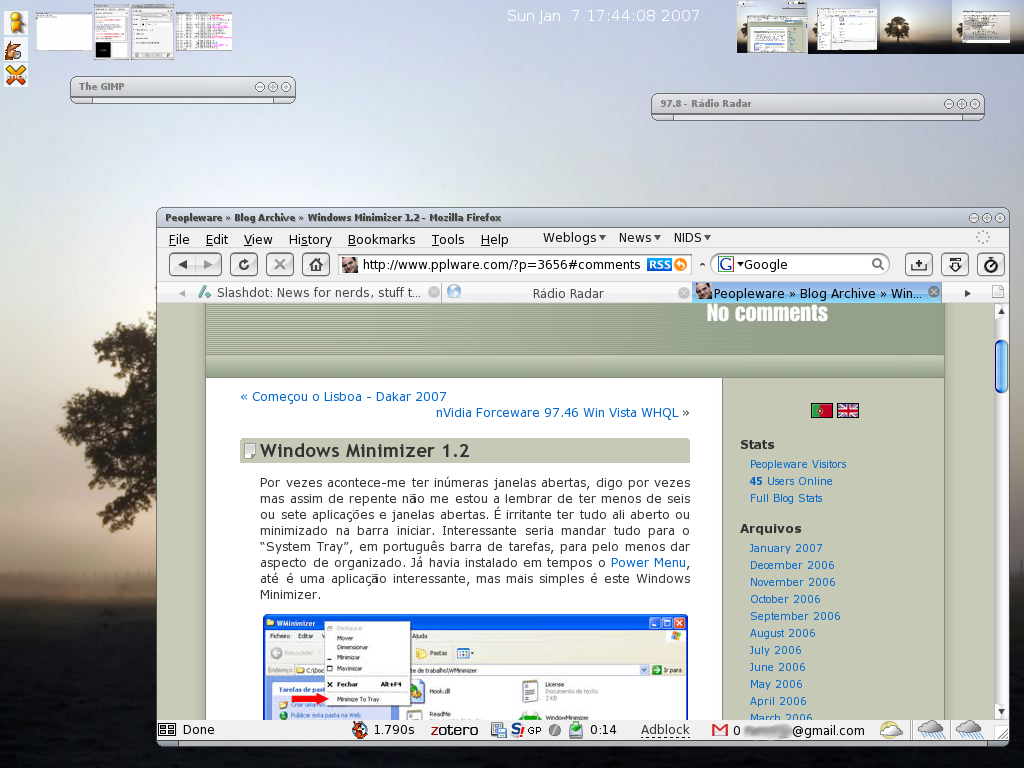The width and height of the screenshot is (1024, 768).
Task: Click the Adblock status bar label
Action: point(665,730)
